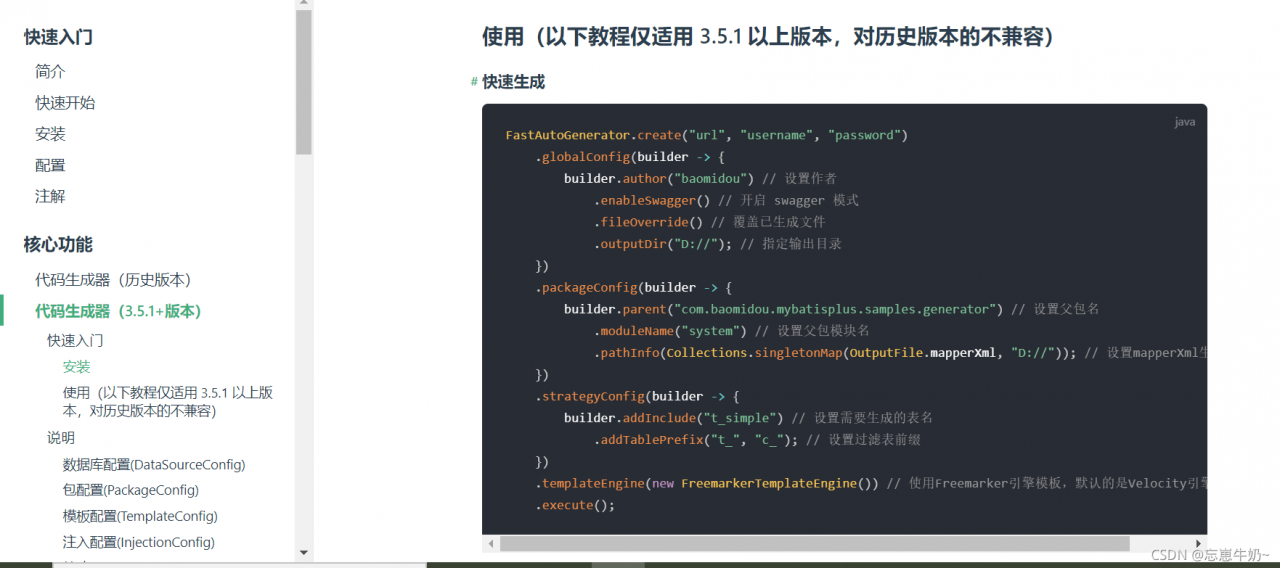1280x568 pixels.
Task: Click the .fileOverride() code line
Action: pos(709,222)
